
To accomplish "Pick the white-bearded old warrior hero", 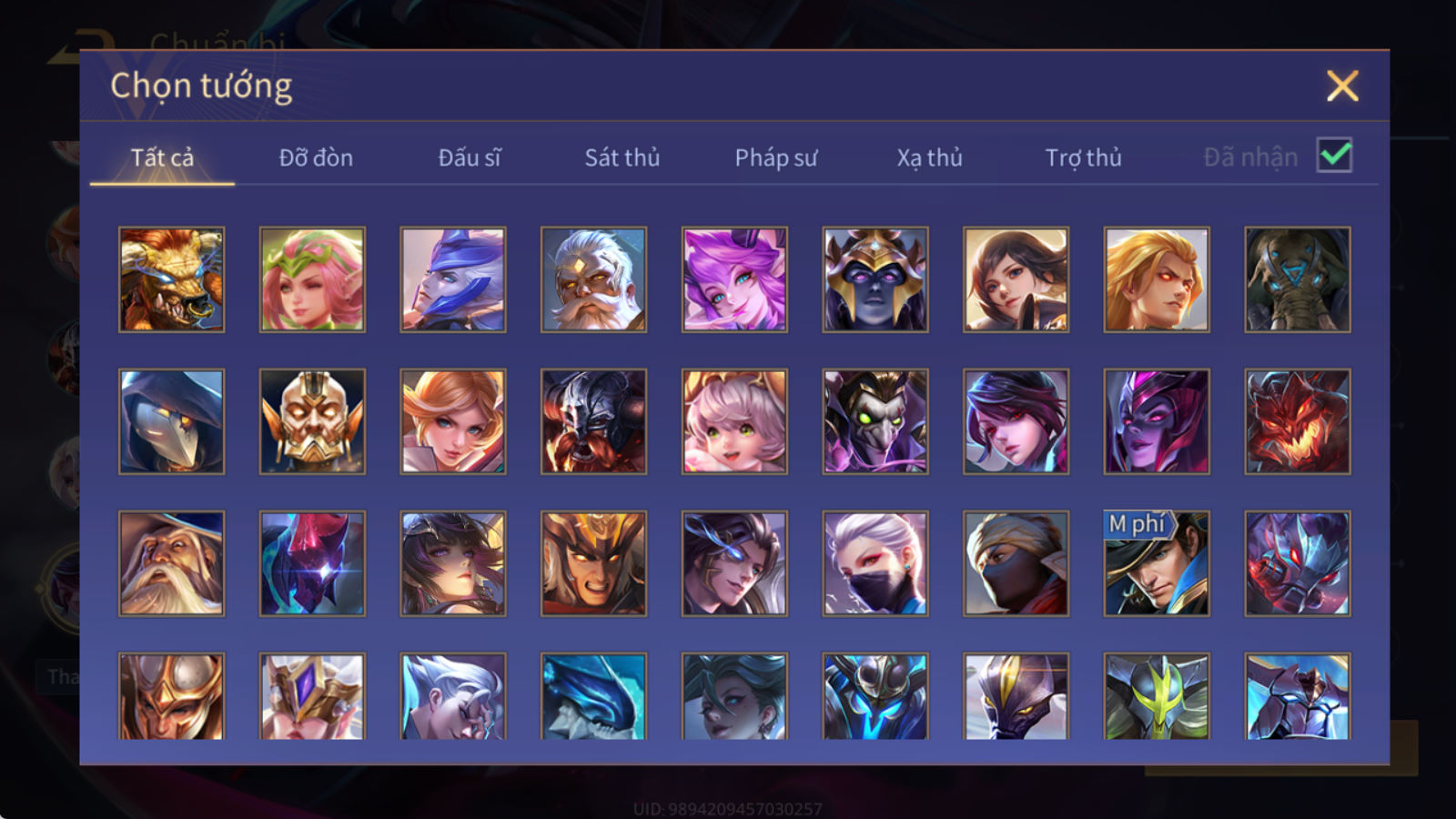I will pos(593,279).
